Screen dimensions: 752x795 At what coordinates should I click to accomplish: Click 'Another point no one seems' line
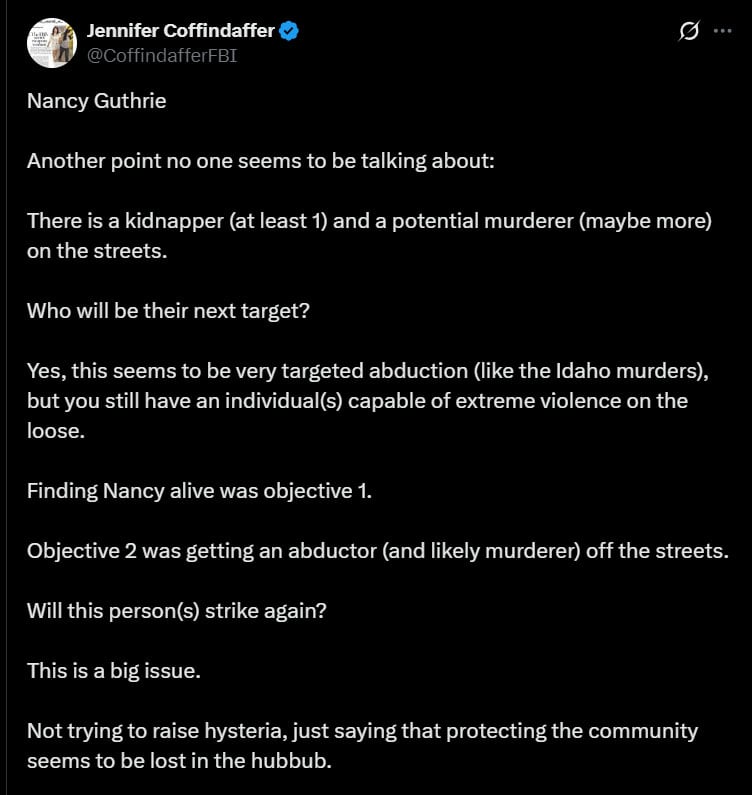260,161
